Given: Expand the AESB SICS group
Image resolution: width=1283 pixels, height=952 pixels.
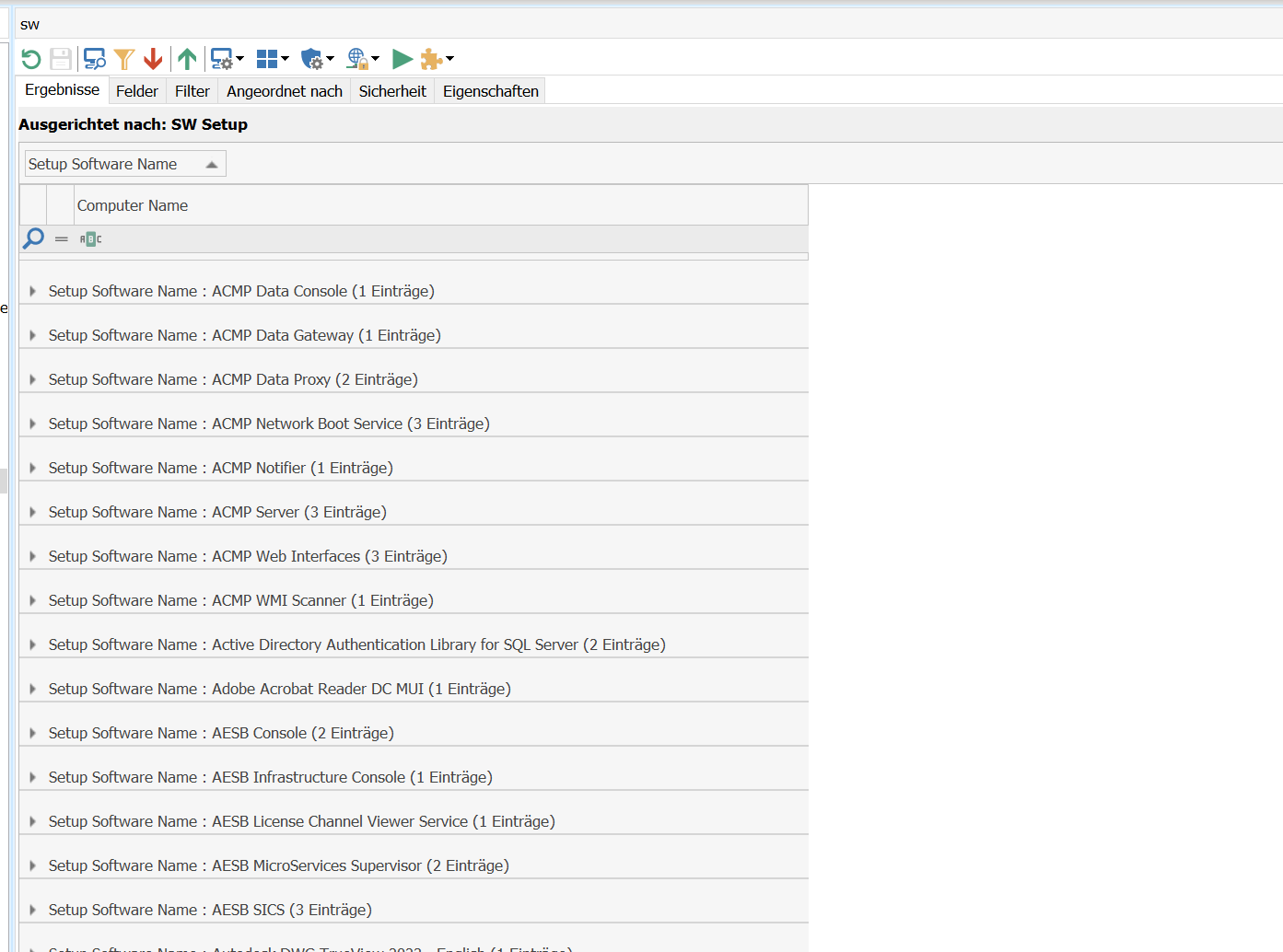Looking at the screenshot, I should coord(32,910).
